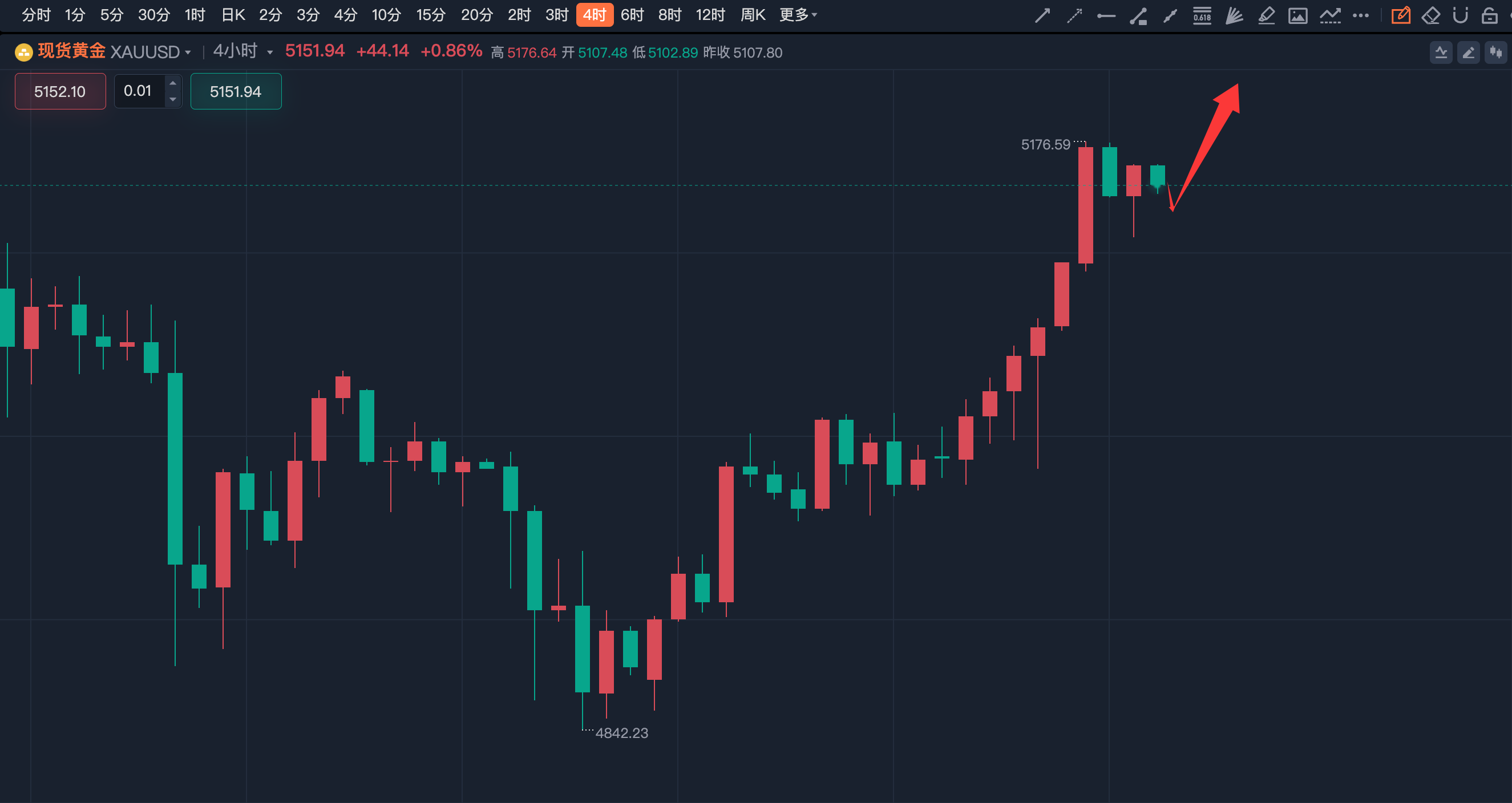The height and width of the screenshot is (803, 1512).
Task: Toggle the orange drawing edit mode
Action: tap(1401, 15)
